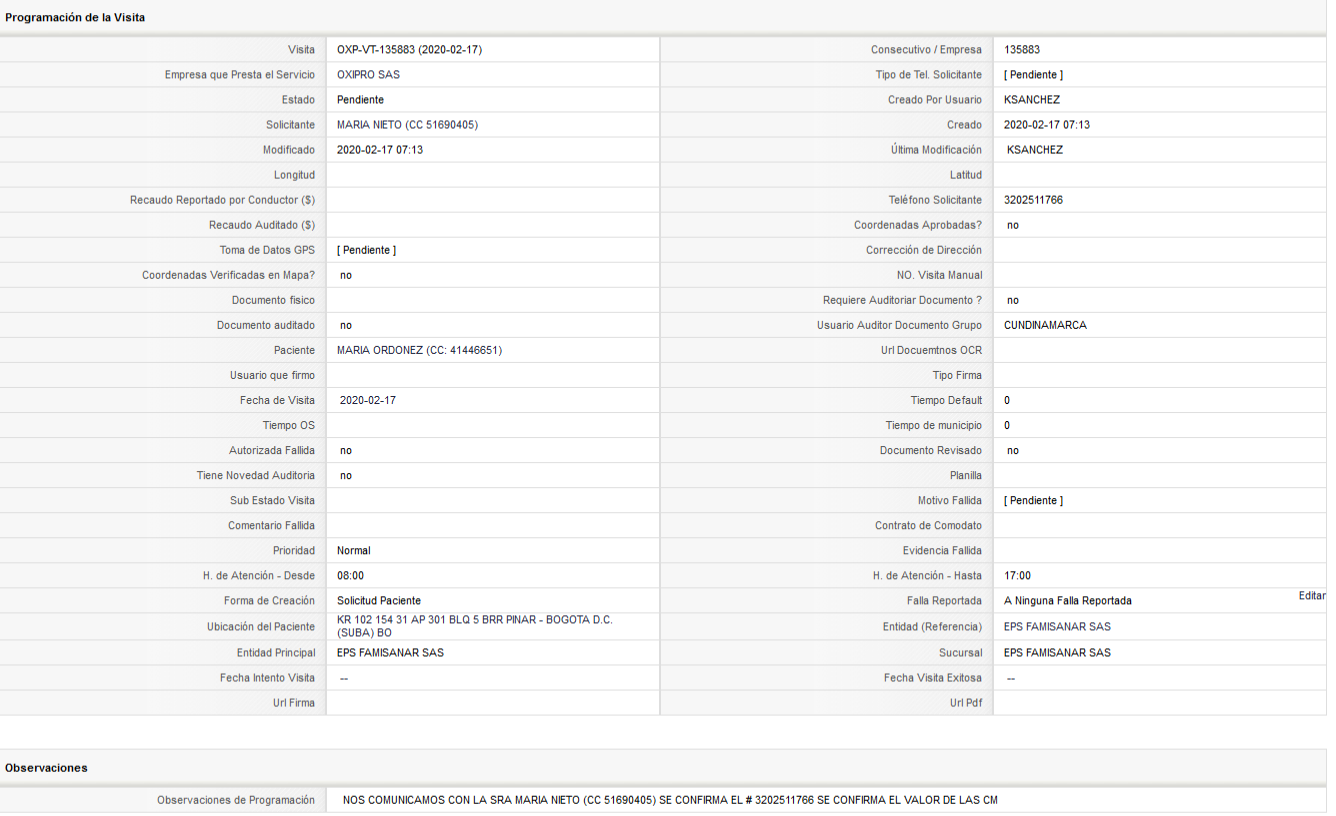The image size is (1336, 816).
Task: Click the Tiempo Default value 0
Action: tap(1007, 400)
